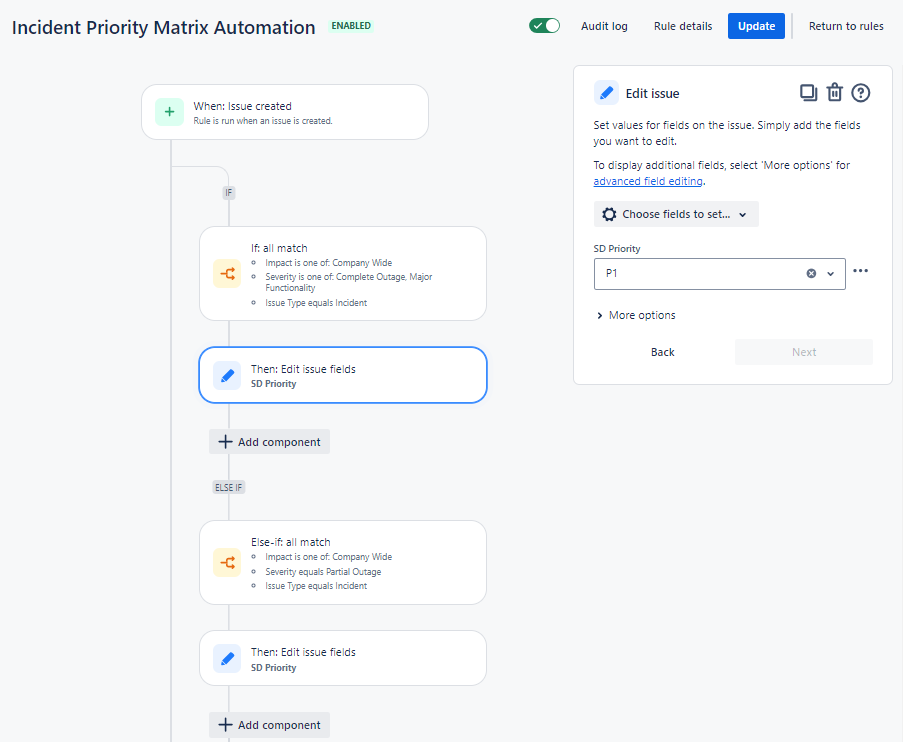
Task: Switch to Rule details
Action: pyautogui.click(x=682, y=26)
